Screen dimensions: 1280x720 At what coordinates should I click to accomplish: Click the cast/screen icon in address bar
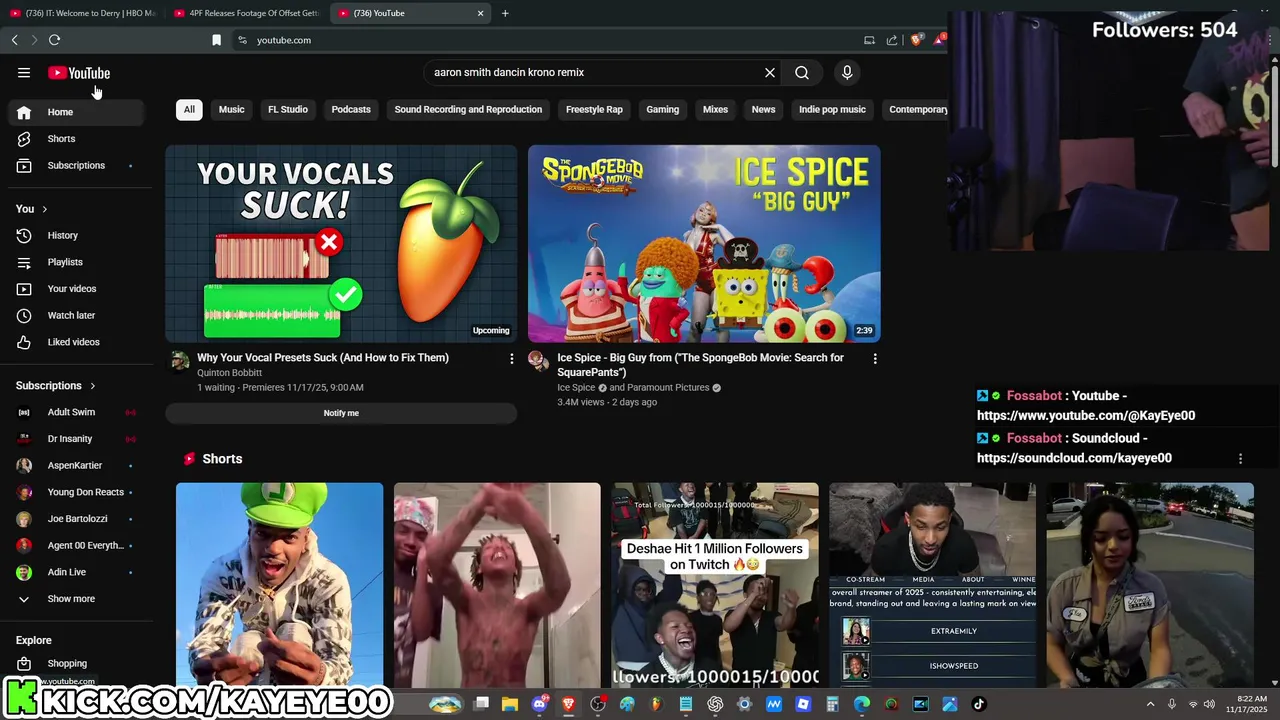[869, 40]
